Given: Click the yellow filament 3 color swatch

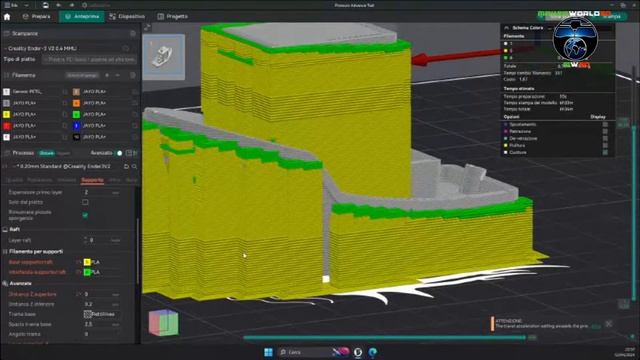Looking at the screenshot, I should click(7, 114).
